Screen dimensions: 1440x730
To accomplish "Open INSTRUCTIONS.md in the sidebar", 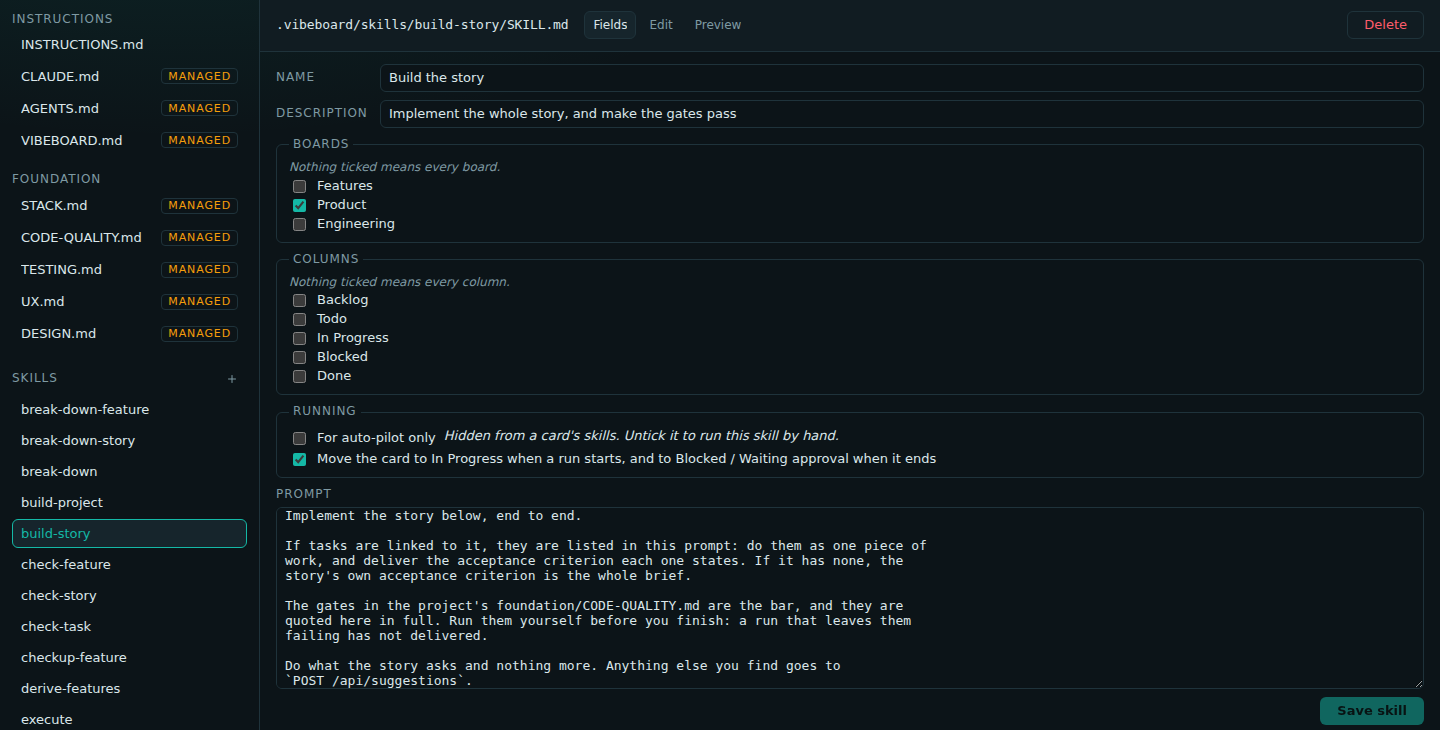I will coord(129,45).
